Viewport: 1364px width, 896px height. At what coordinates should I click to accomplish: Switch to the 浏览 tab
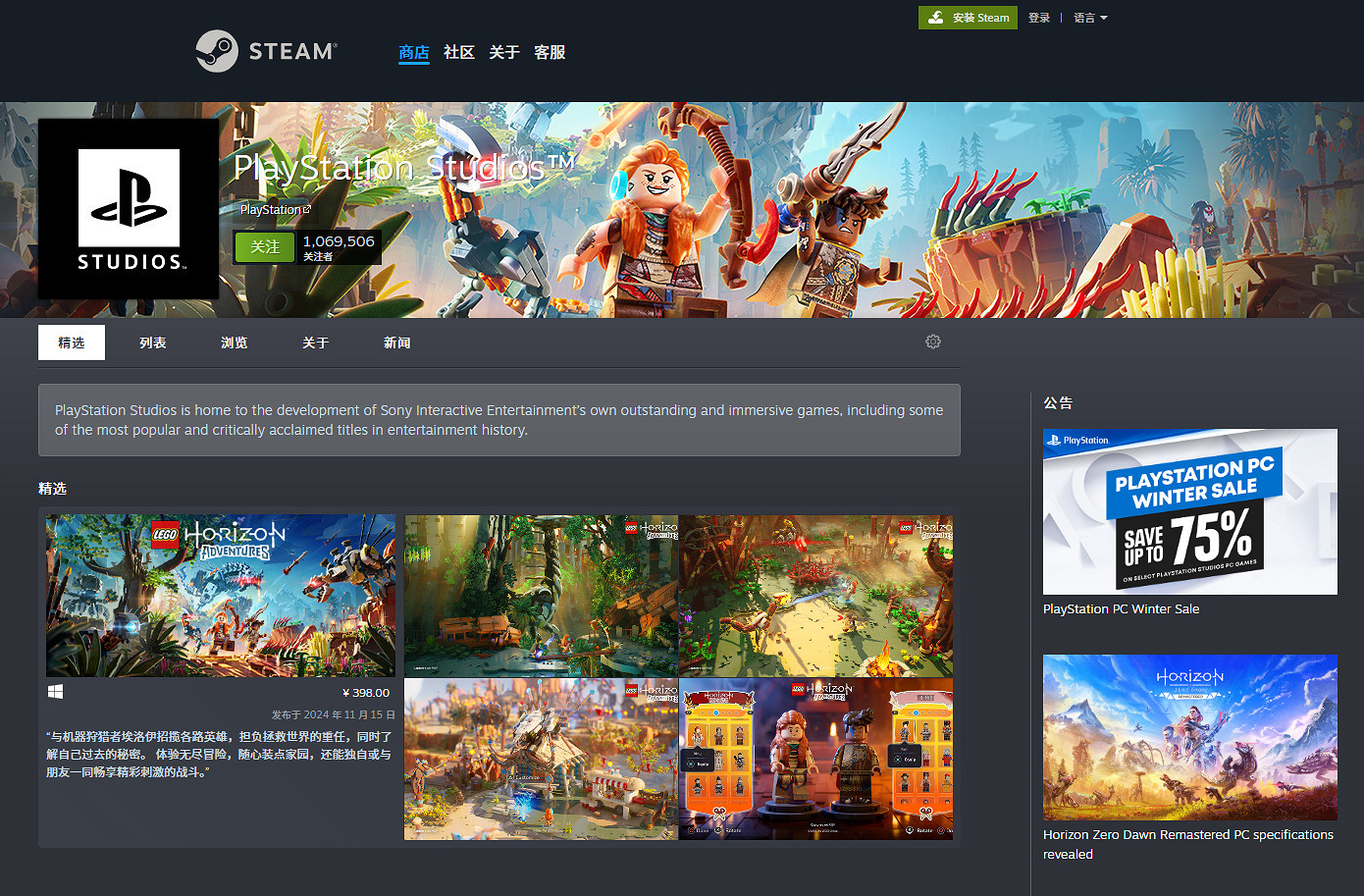click(x=234, y=343)
